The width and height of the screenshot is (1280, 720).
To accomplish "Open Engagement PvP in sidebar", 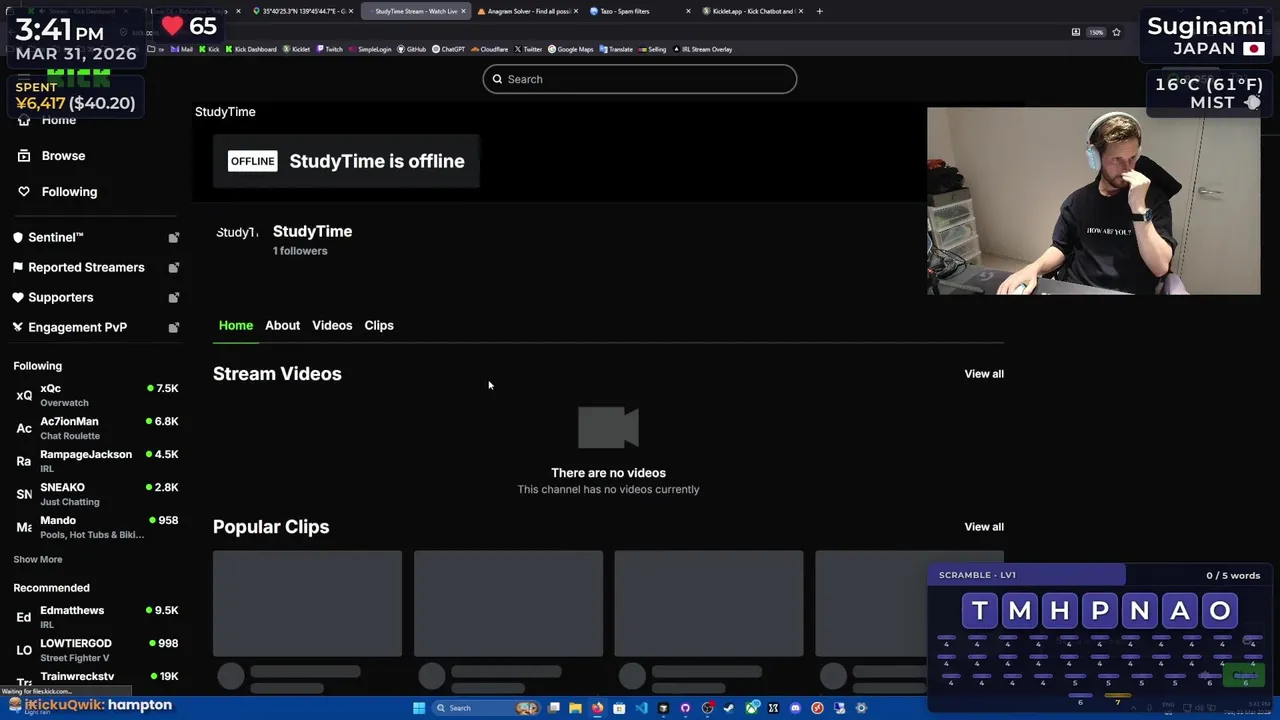I will pyautogui.click(x=70, y=328).
